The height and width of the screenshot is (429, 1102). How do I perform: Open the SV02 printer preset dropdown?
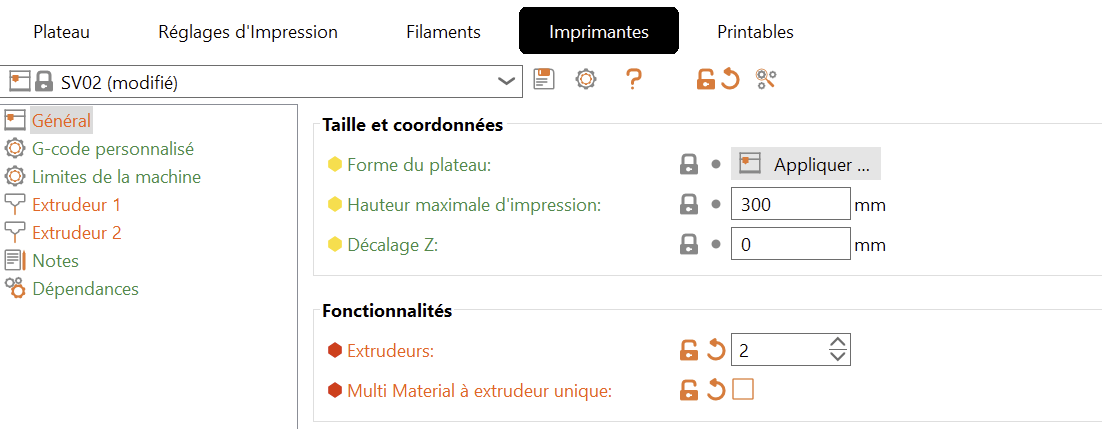click(x=507, y=81)
